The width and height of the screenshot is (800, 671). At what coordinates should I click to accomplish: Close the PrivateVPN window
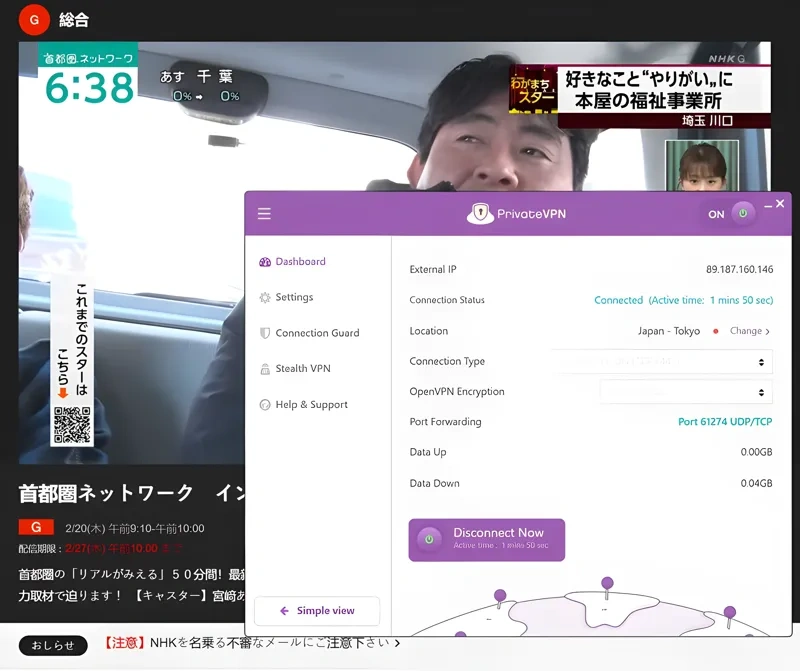[x=780, y=204]
